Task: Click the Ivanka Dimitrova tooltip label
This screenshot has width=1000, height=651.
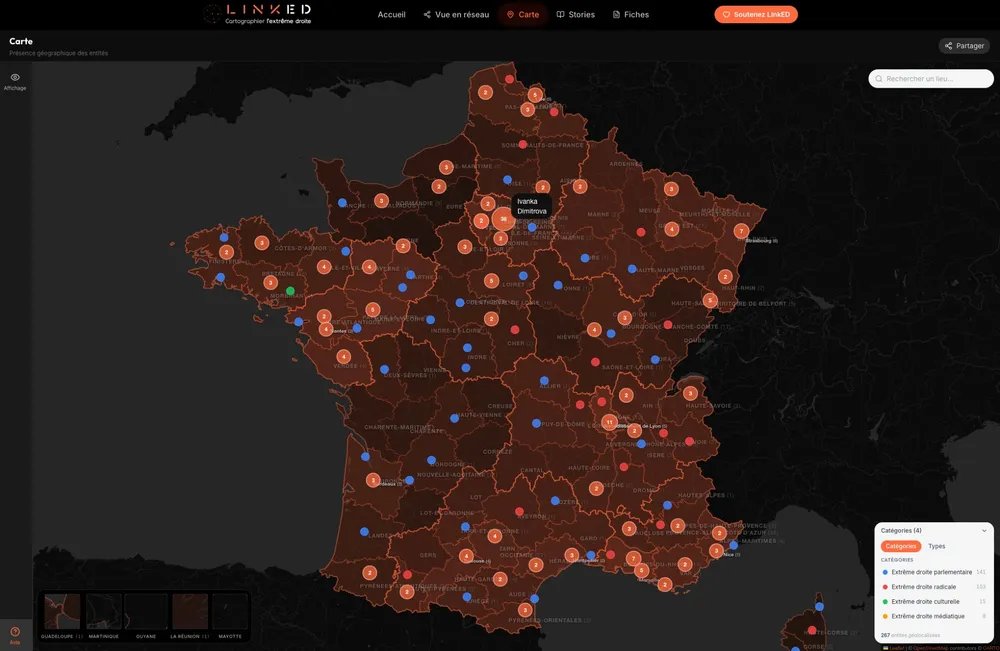Action: (x=531, y=206)
